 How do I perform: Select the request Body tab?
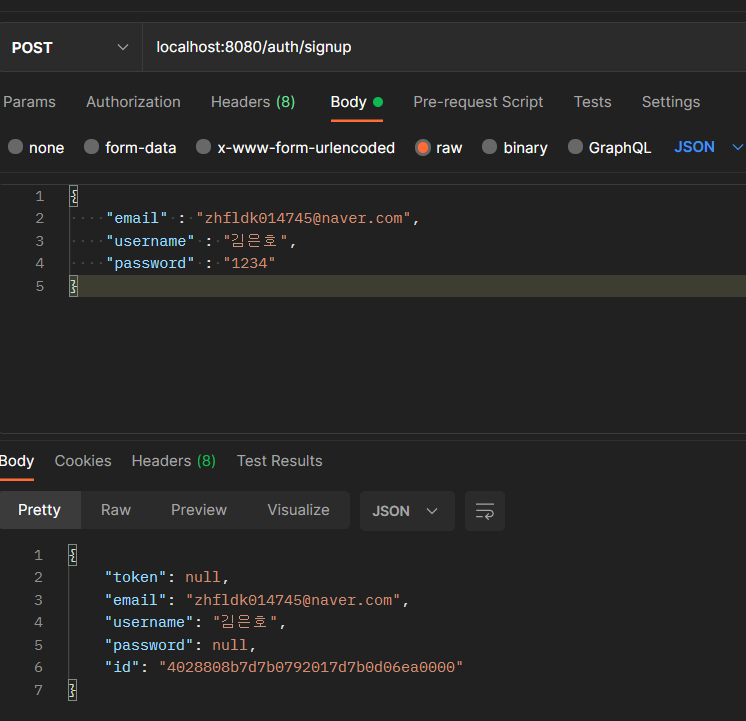click(x=356, y=102)
